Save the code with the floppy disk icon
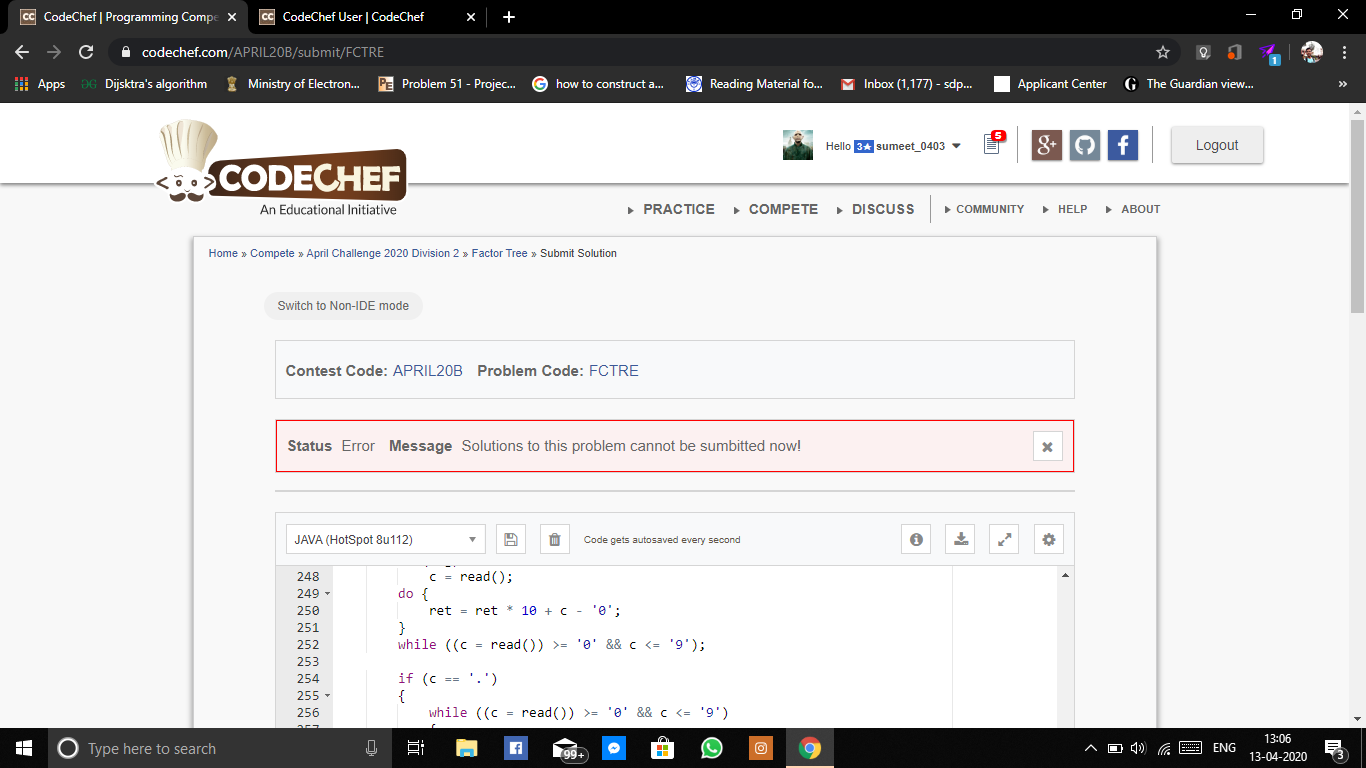Viewport: 1366px width, 768px height. [510, 540]
